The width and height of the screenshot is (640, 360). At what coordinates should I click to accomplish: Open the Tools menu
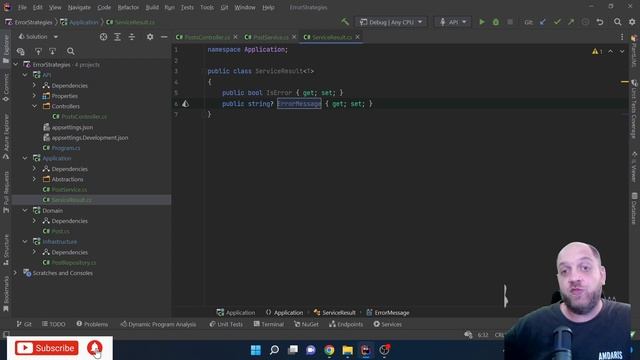(207, 7)
